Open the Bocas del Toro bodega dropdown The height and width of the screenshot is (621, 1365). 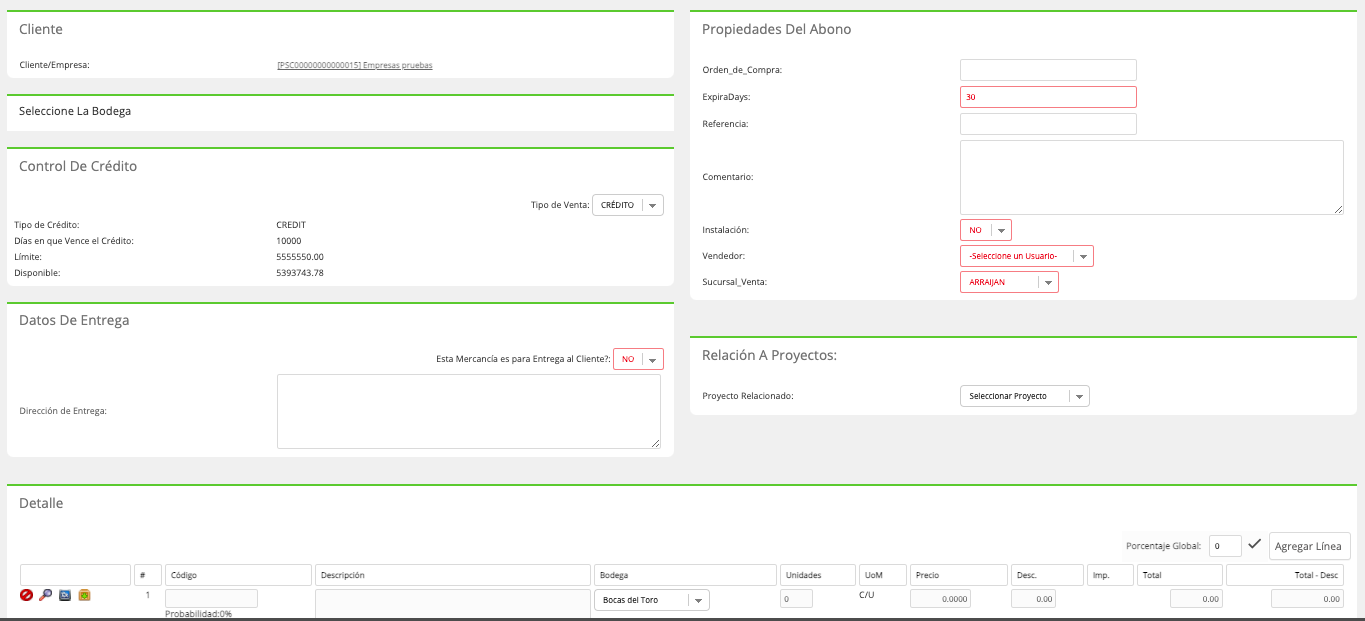pyautogui.click(x=651, y=600)
